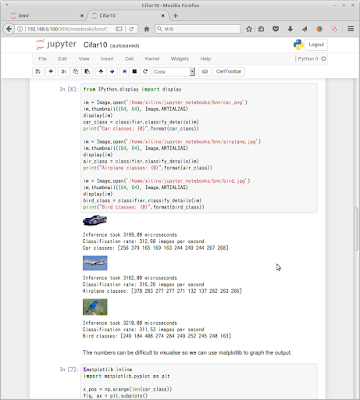Open the command palette keyboard icon

click(205, 72)
